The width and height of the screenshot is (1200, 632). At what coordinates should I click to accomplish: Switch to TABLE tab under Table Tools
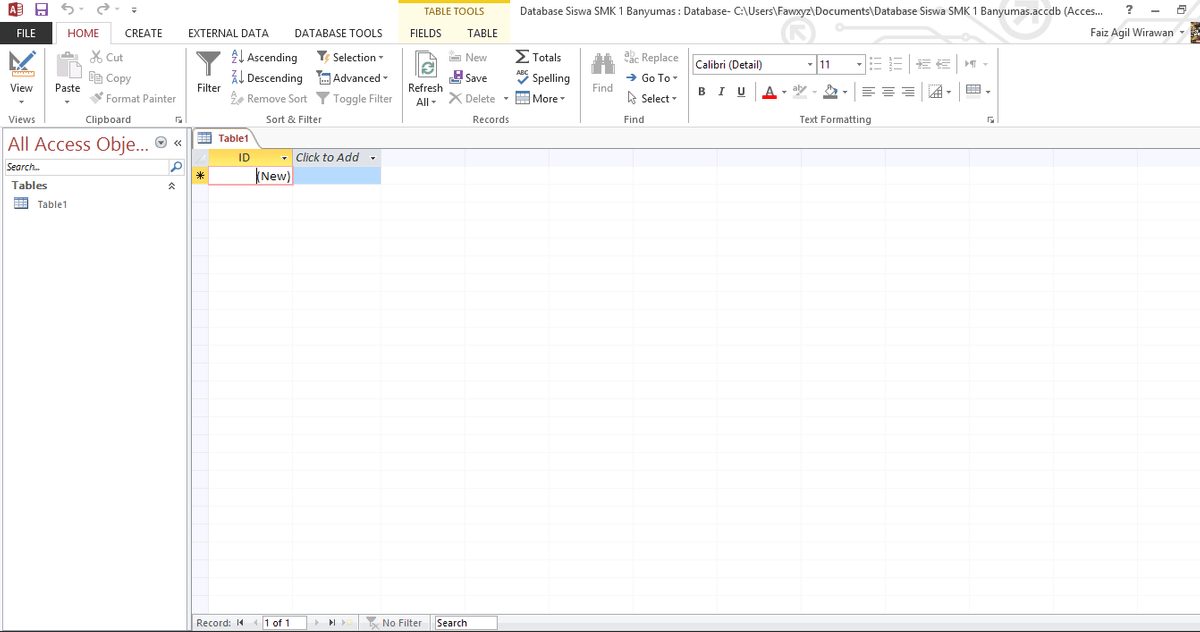[482, 33]
